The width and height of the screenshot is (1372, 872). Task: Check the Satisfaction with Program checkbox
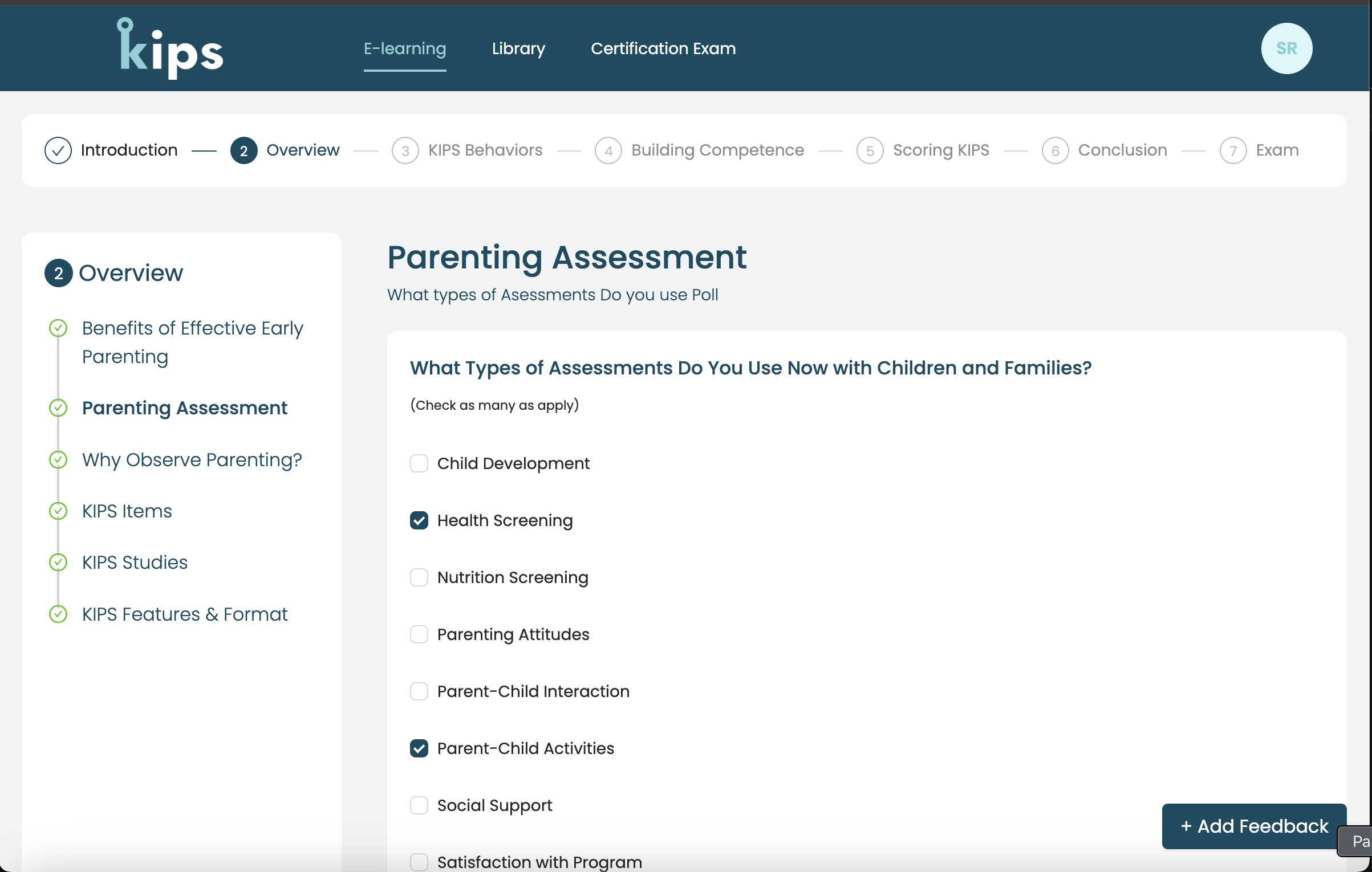pos(419,862)
